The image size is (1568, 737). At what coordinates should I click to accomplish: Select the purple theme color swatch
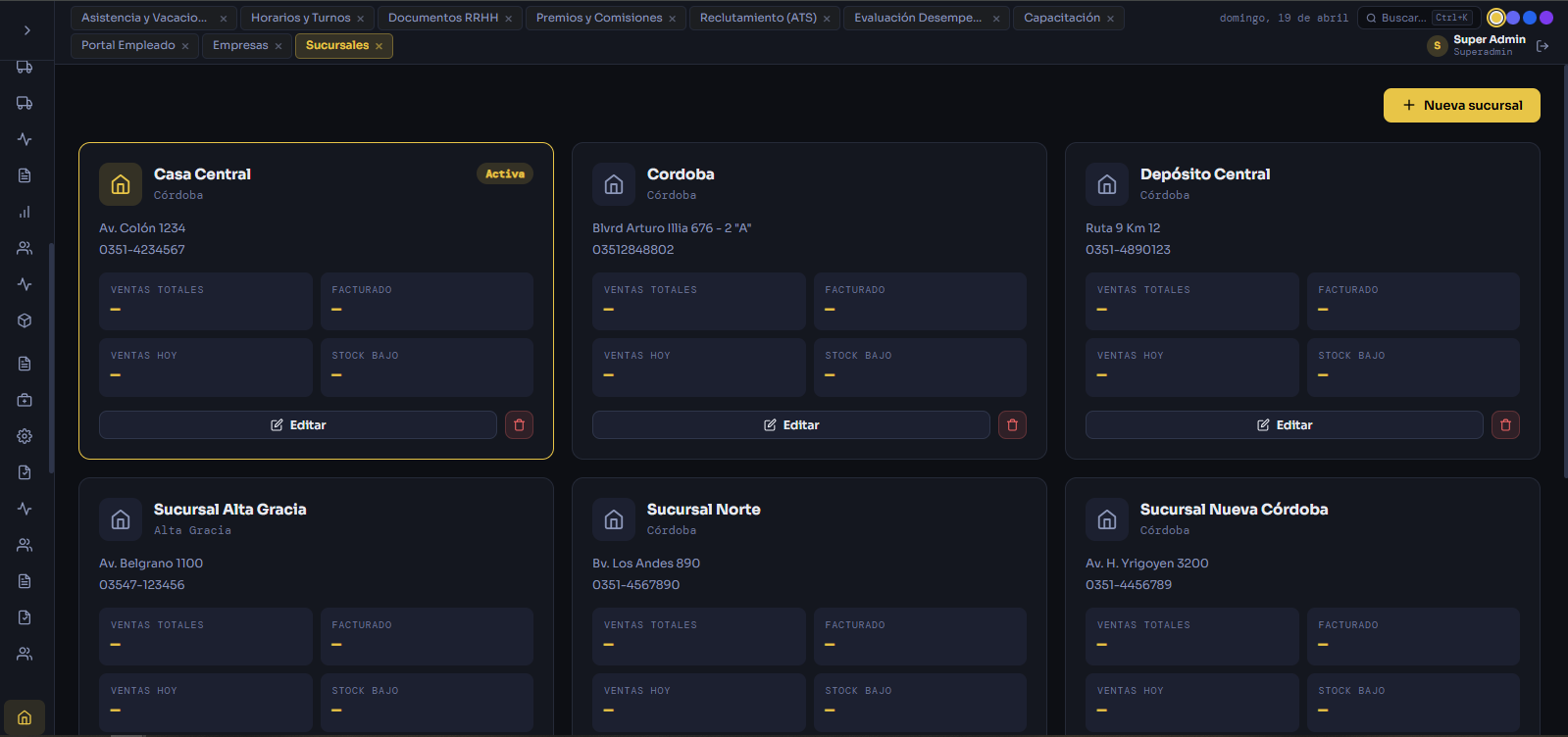click(x=1546, y=18)
